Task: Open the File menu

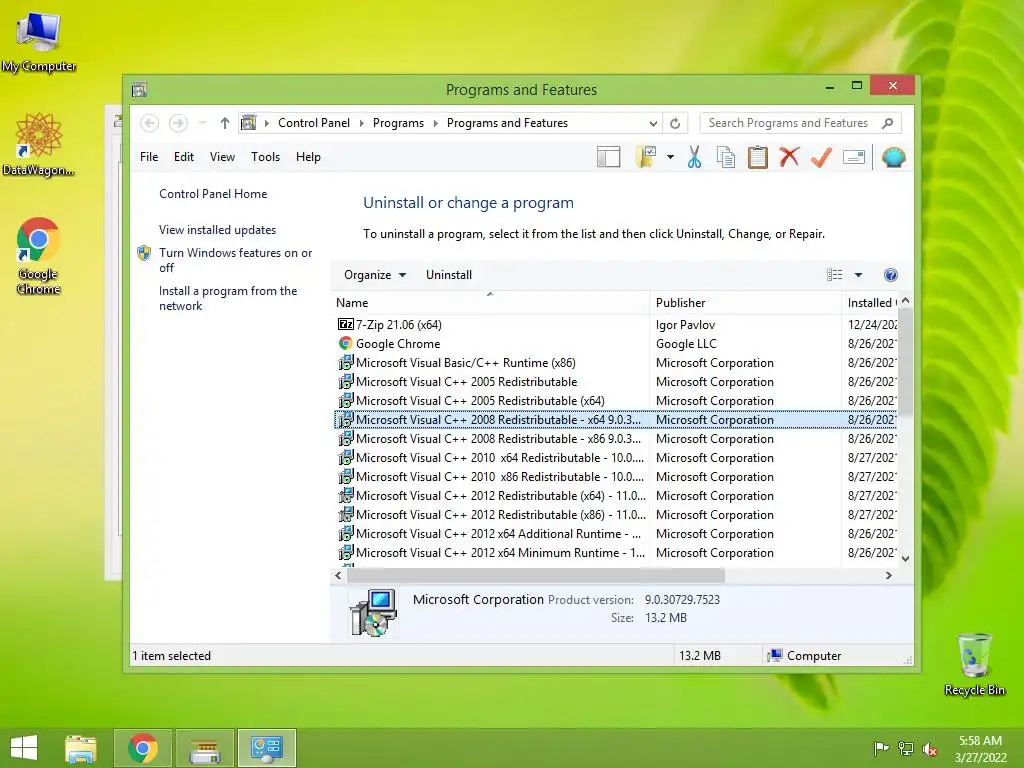Action: [x=149, y=157]
